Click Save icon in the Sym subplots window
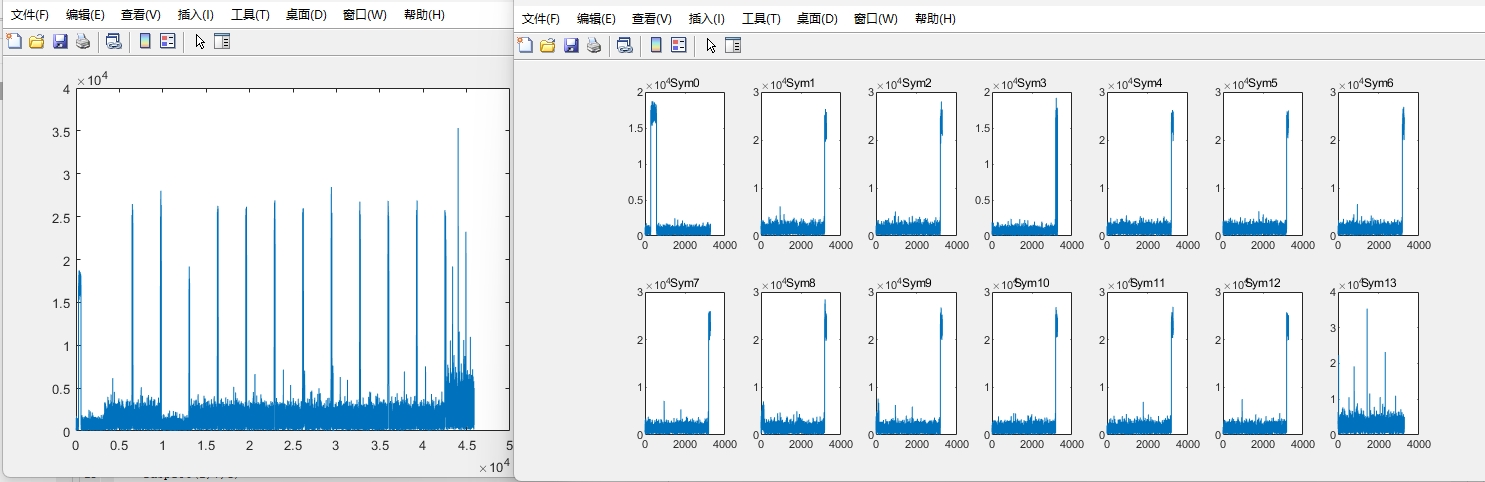 coord(571,45)
